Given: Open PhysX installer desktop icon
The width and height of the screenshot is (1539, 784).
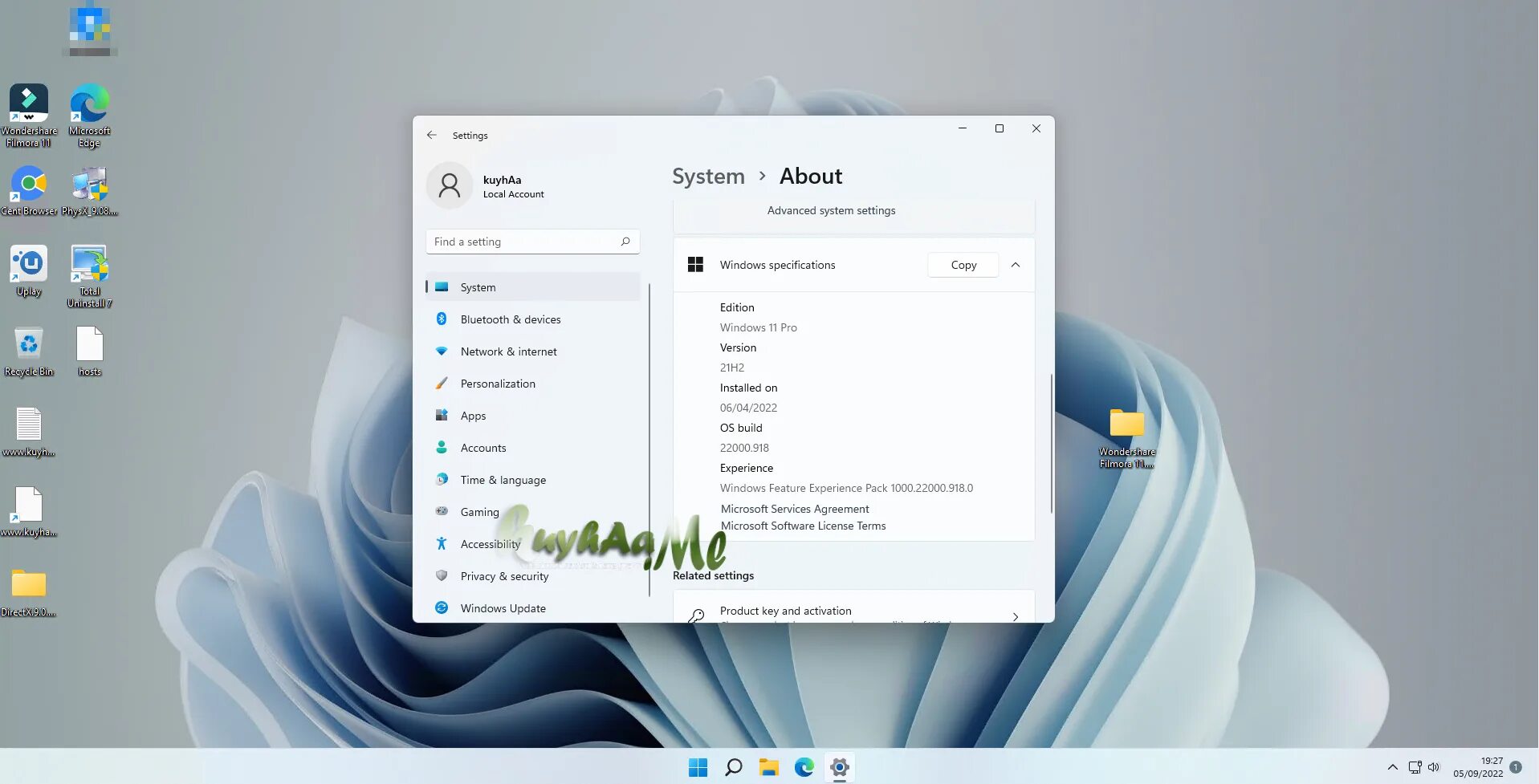Looking at the screenshot, I should pos(89,191).
